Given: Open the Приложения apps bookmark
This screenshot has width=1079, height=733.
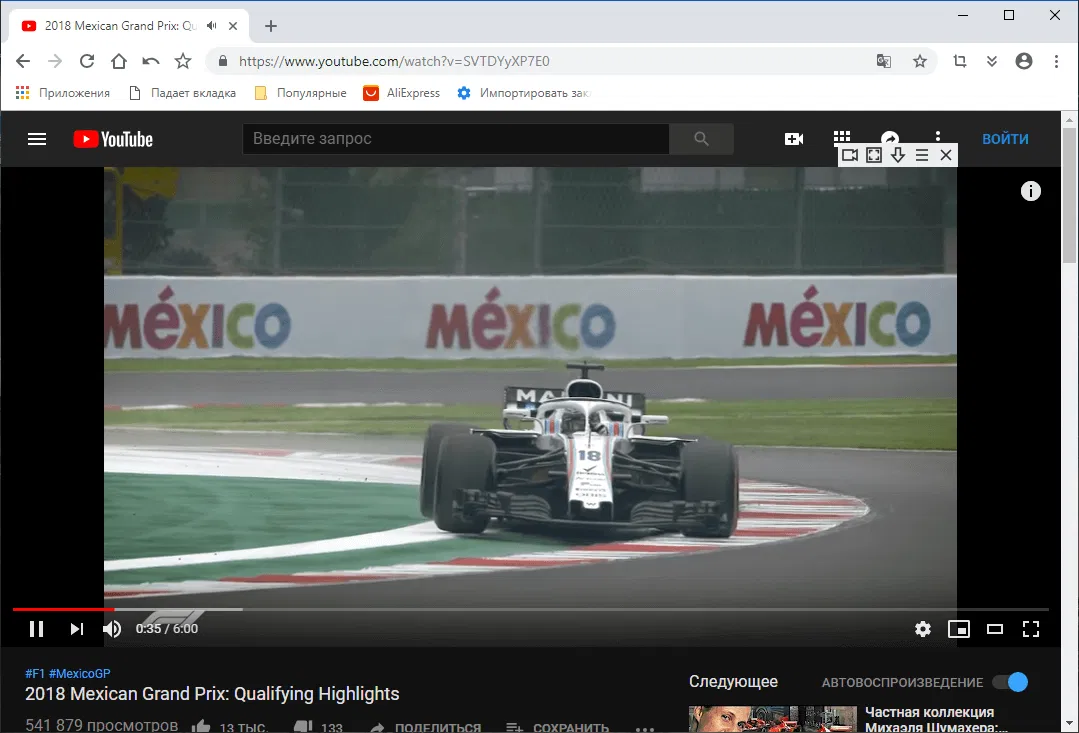Looking at the screenshot, I should (x=63, y=93).
